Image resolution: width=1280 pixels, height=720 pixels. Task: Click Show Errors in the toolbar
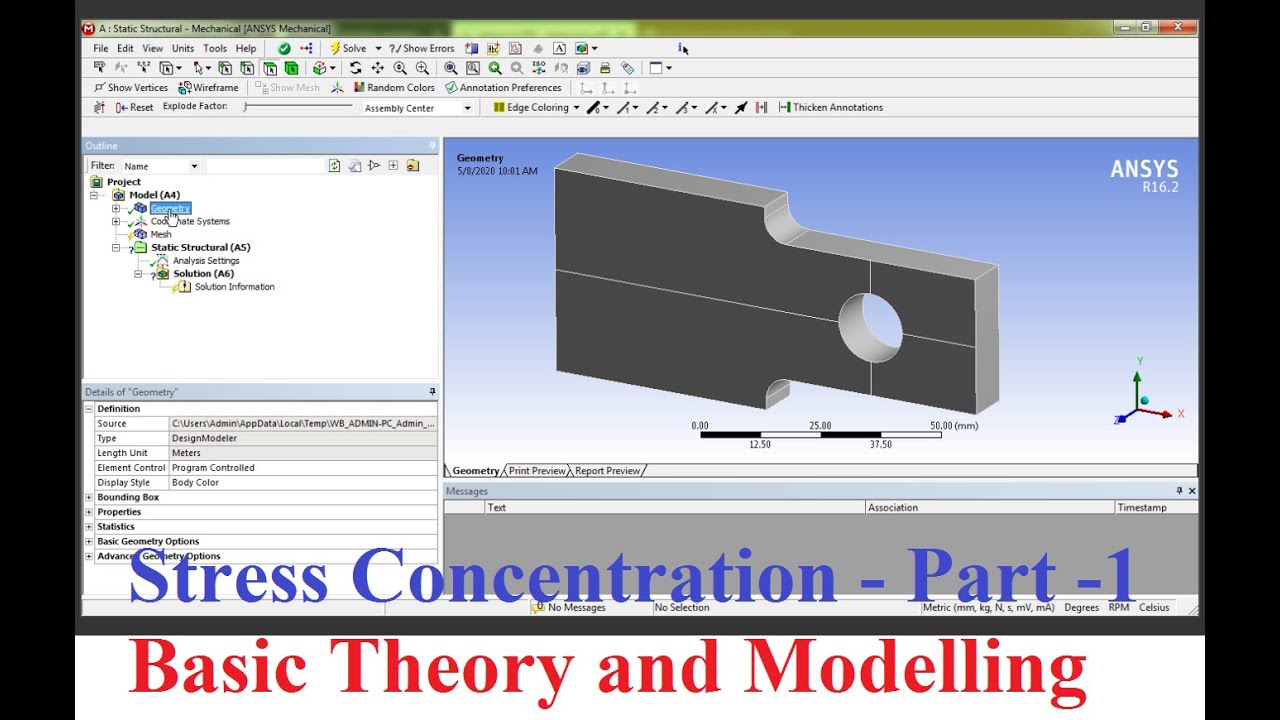tap(421, 48)
